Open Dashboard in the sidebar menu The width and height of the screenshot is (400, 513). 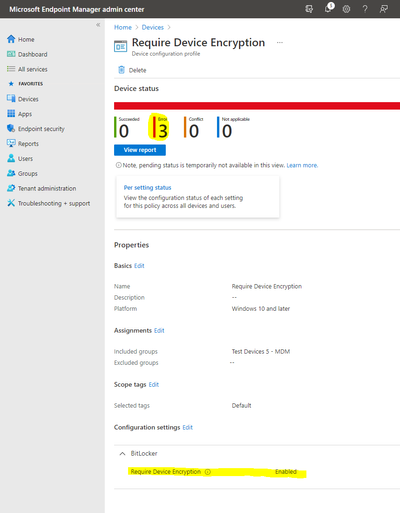[33, 54]
